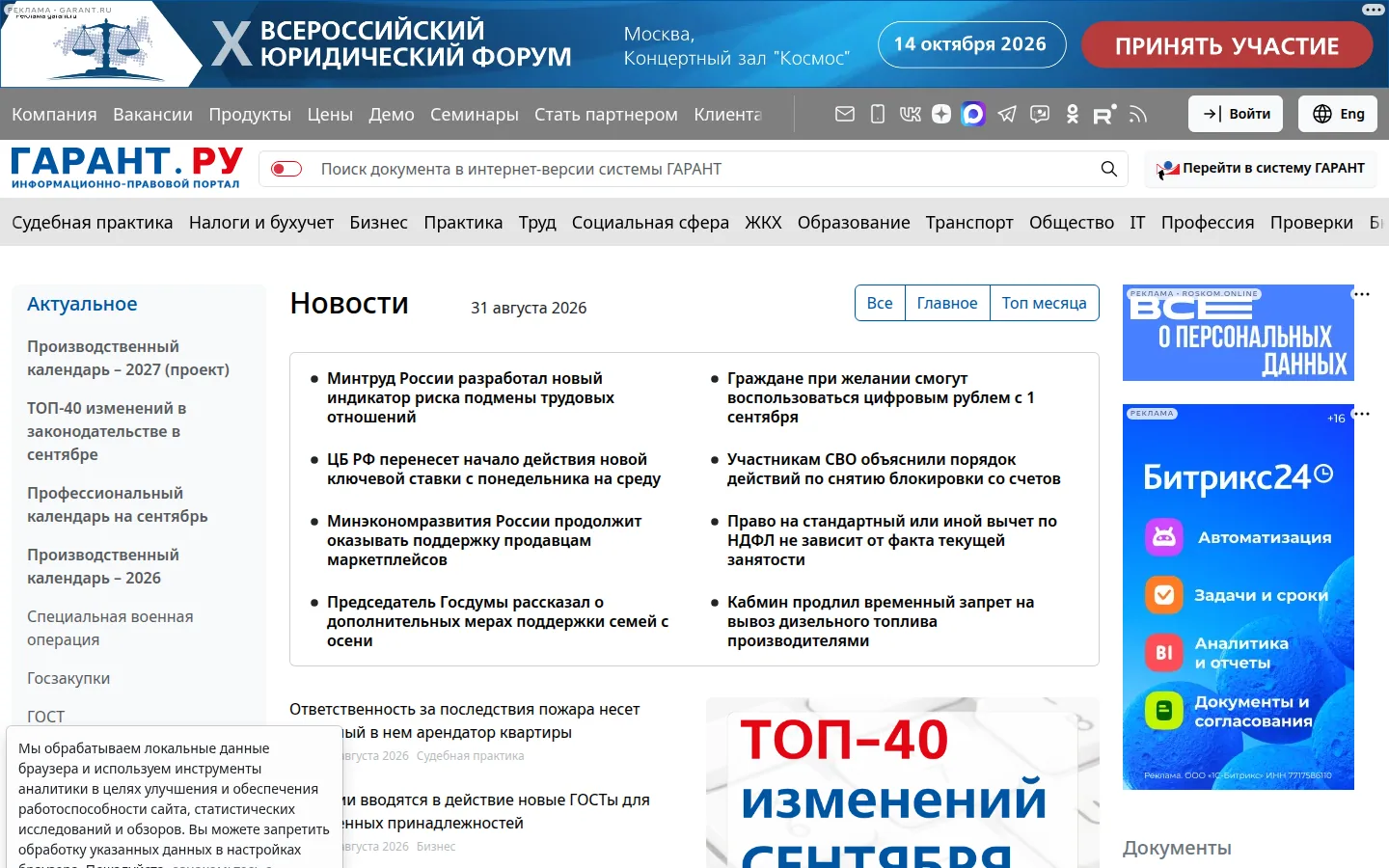The width and height of the screenshot is (1389, 868).
Task: Open Специальная военная операция sidebar link
Action: coord(110,628)
